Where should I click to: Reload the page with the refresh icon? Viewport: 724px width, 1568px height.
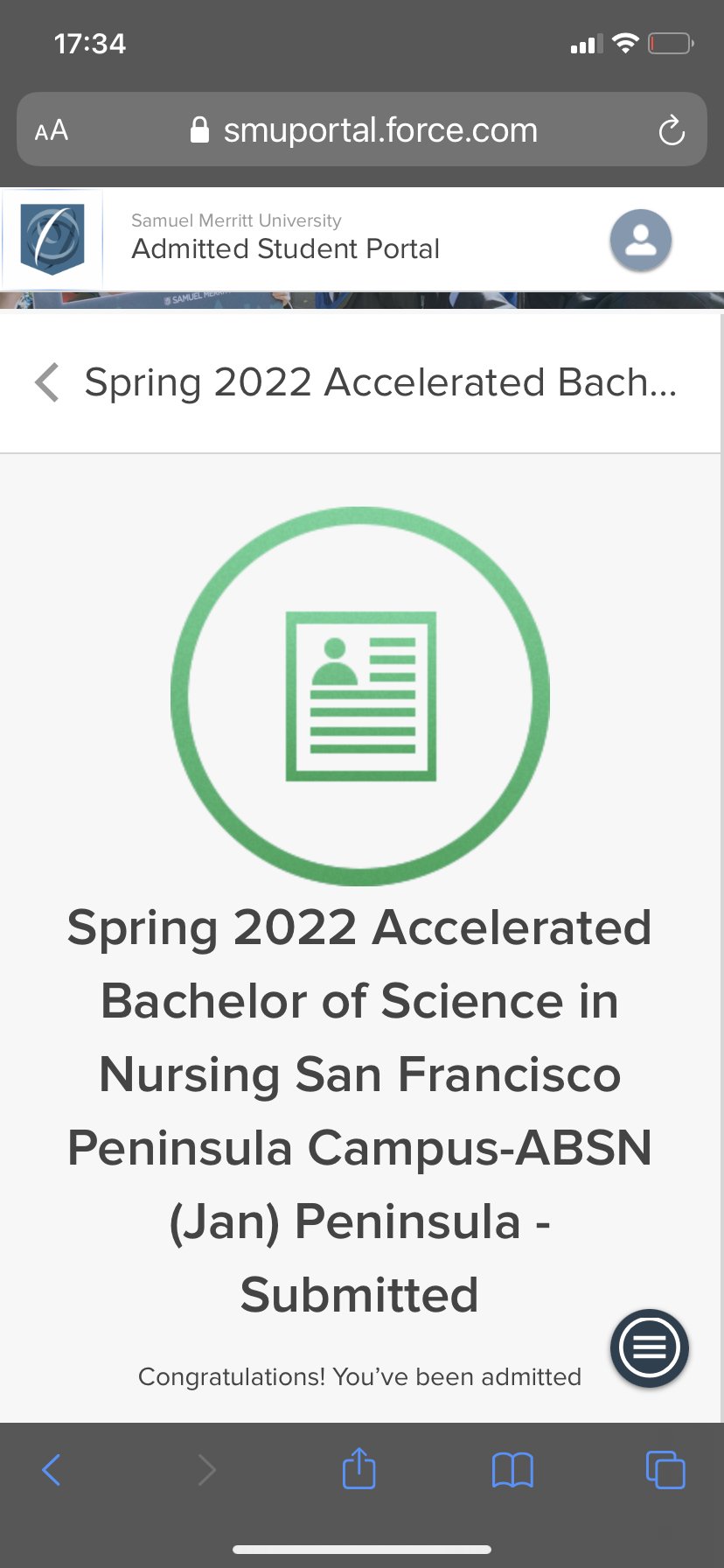pyautogui.click(x=671, y=130)
